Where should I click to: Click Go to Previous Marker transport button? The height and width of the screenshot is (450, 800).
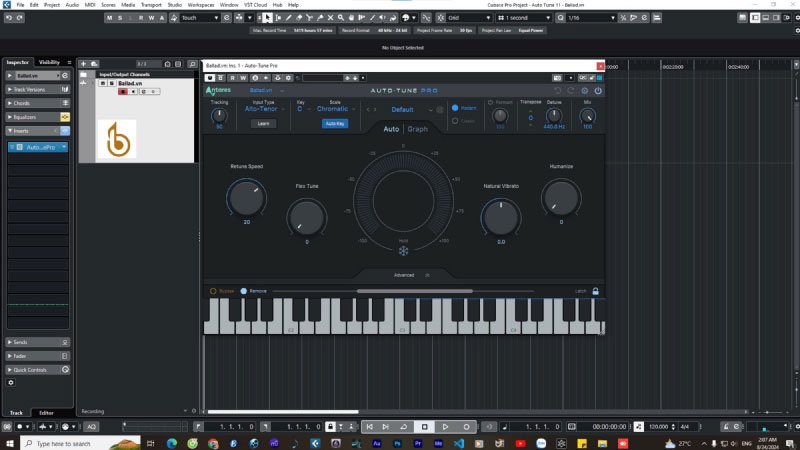point(369,427)
